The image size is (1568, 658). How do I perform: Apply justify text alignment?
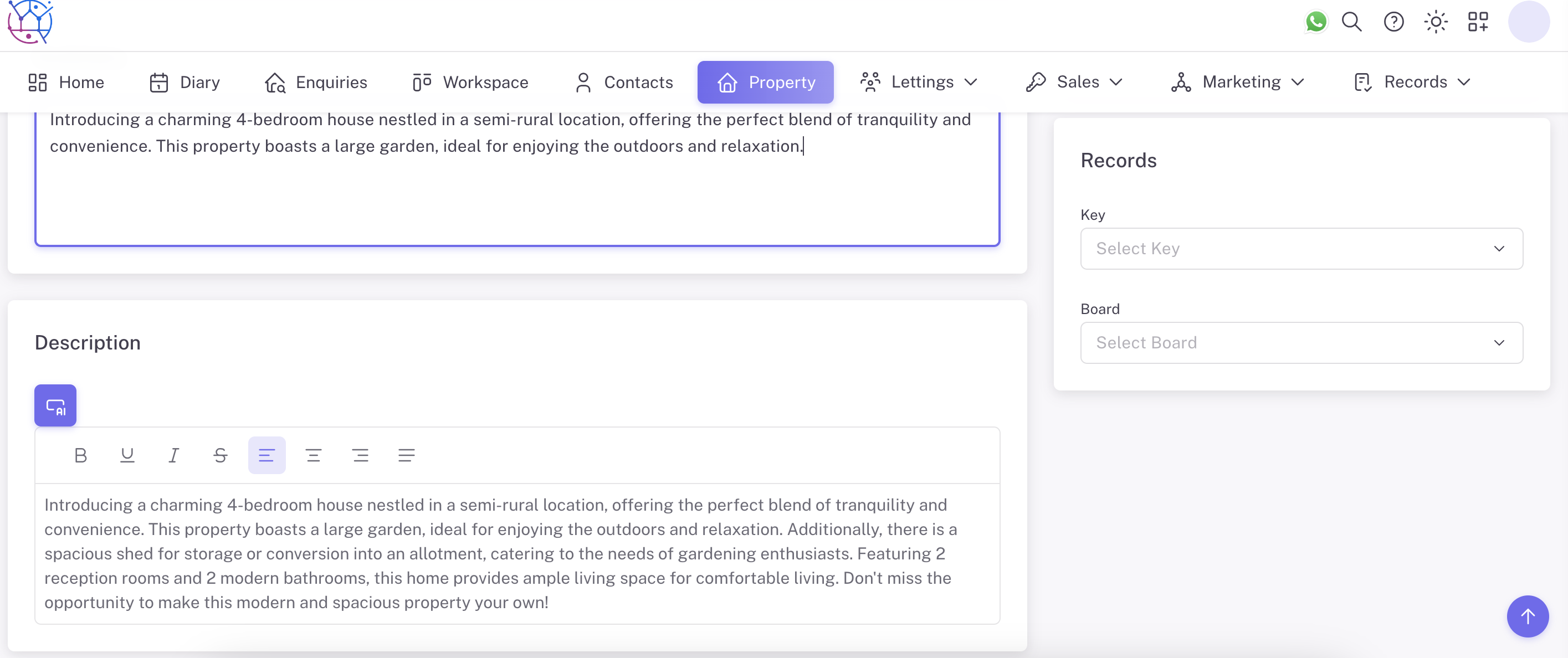[407, 455]
